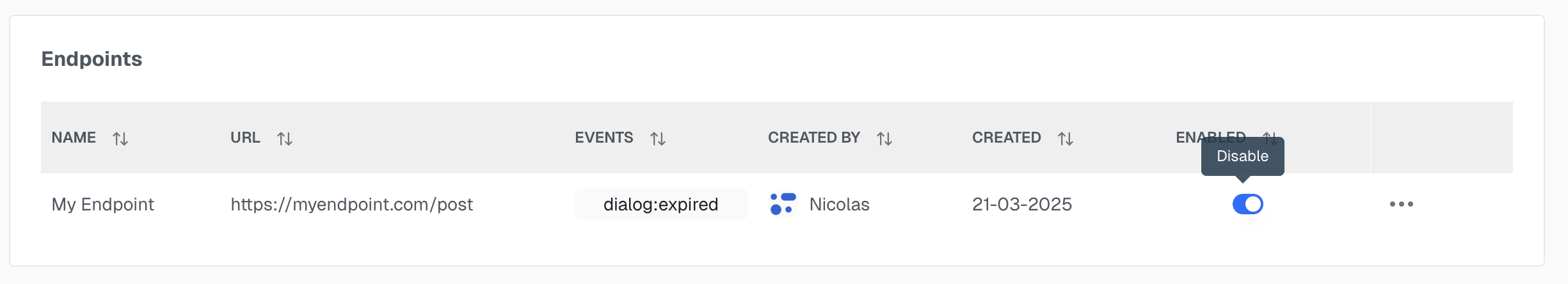The height and width of the screenshot is (284, 1568).
Task: Click the Disable tooltip label
Action: 1243,156
